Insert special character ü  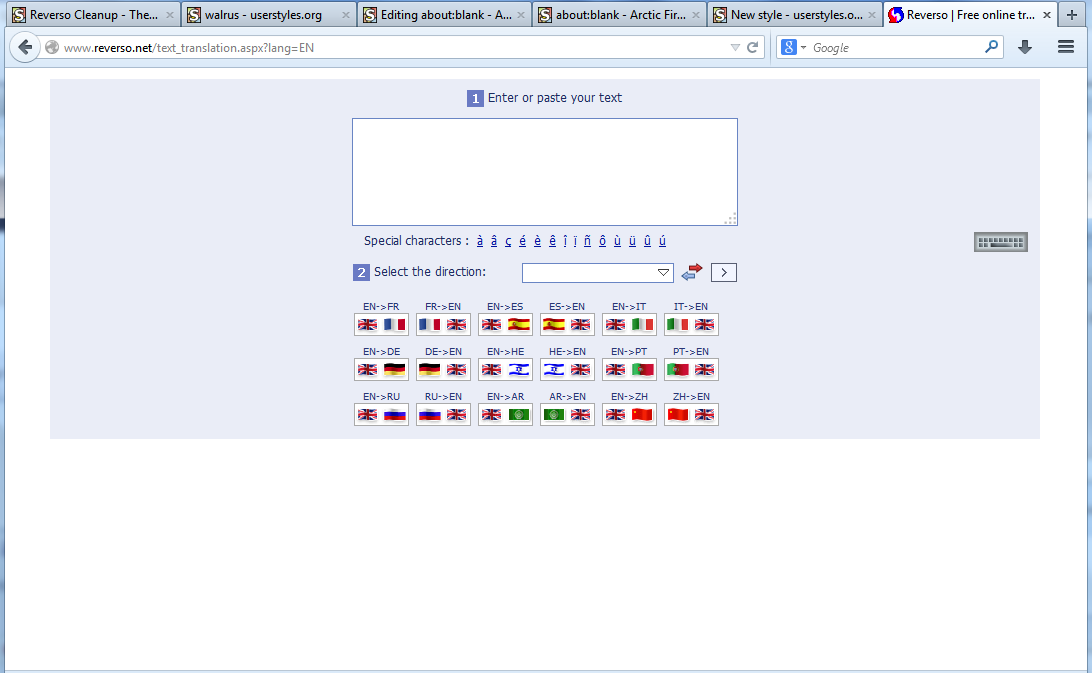[x=632, y=241]
